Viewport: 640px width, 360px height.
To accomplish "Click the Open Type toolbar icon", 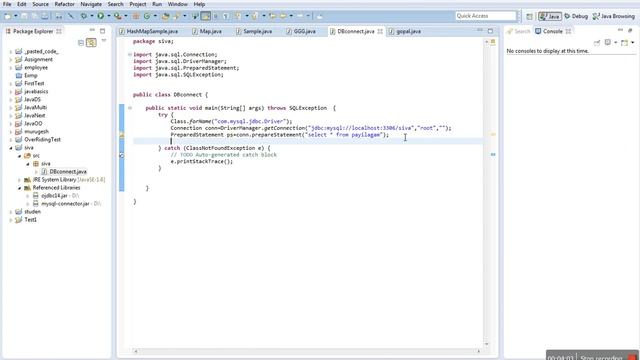I will pos(165,16).
